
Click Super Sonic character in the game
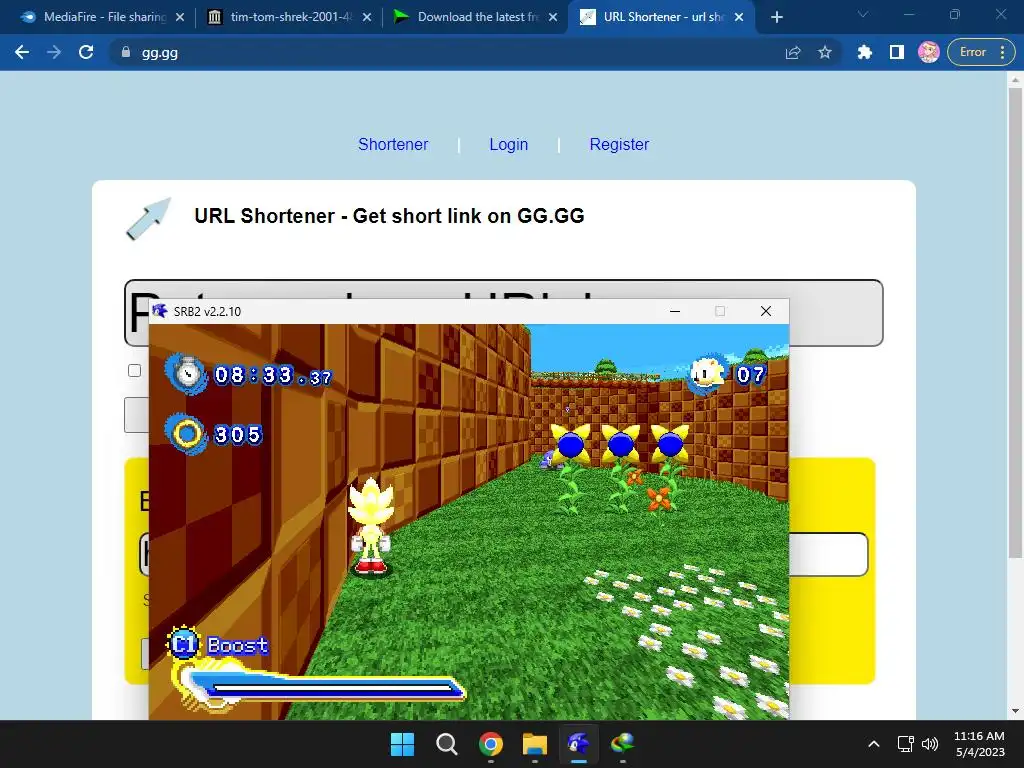pos(370,527)
